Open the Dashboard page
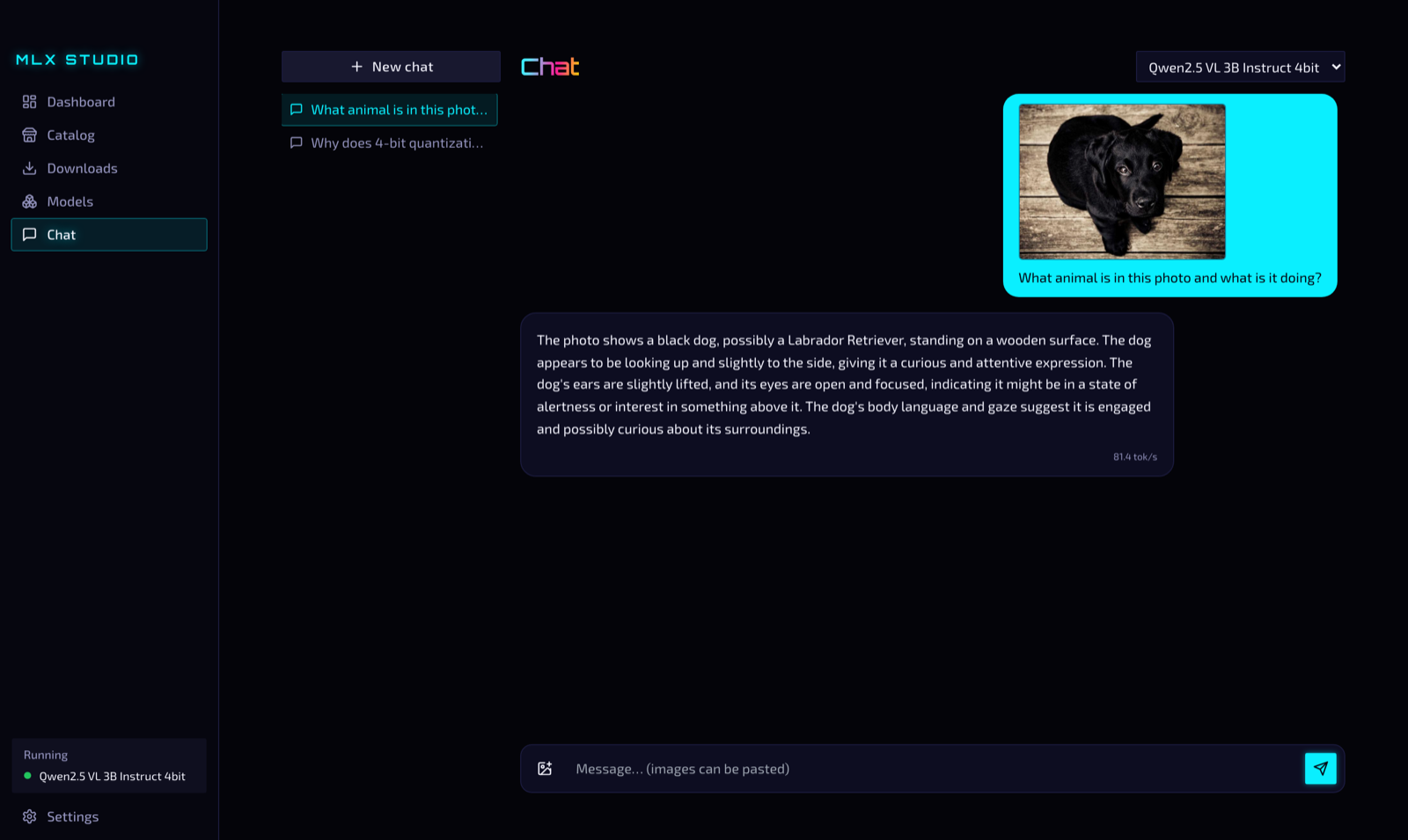The width and height of the screenshot is (1408, 840). (x=109, y=102)
